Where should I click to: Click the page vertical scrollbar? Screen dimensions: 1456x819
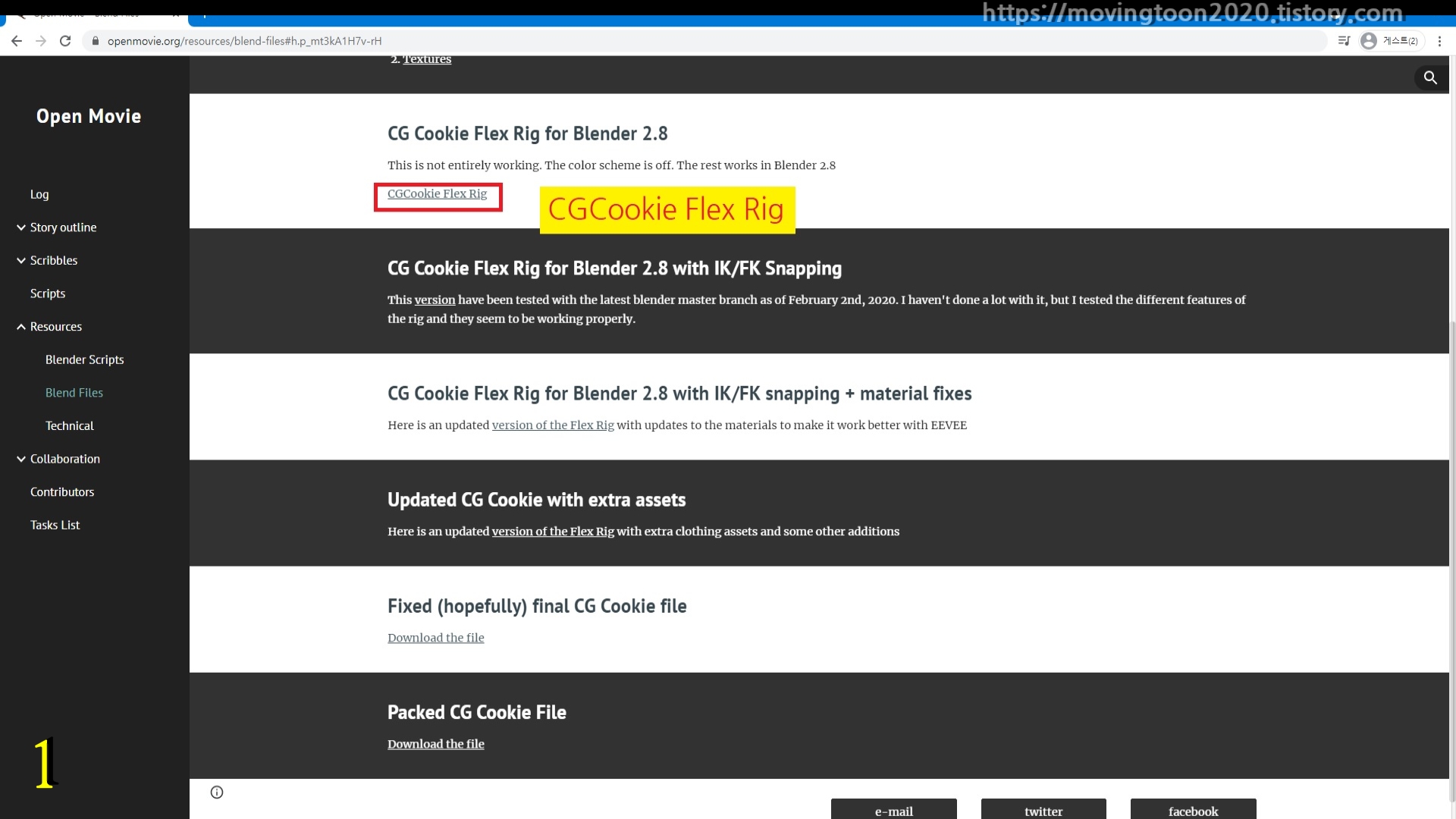click(x=1452, y=561)
